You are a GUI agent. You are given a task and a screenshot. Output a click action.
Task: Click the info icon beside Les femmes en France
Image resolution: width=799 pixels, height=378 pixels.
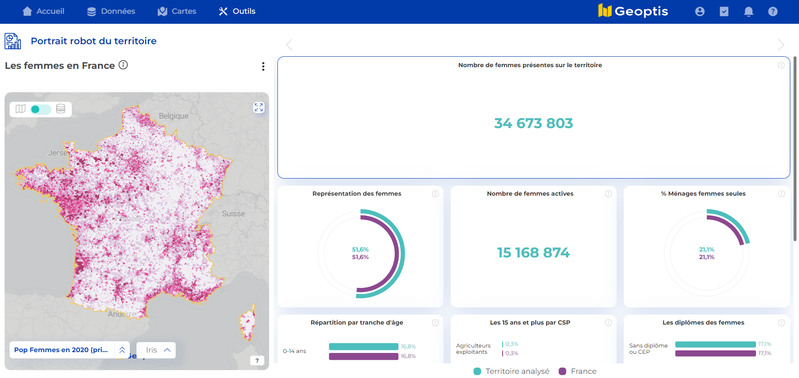123,65
